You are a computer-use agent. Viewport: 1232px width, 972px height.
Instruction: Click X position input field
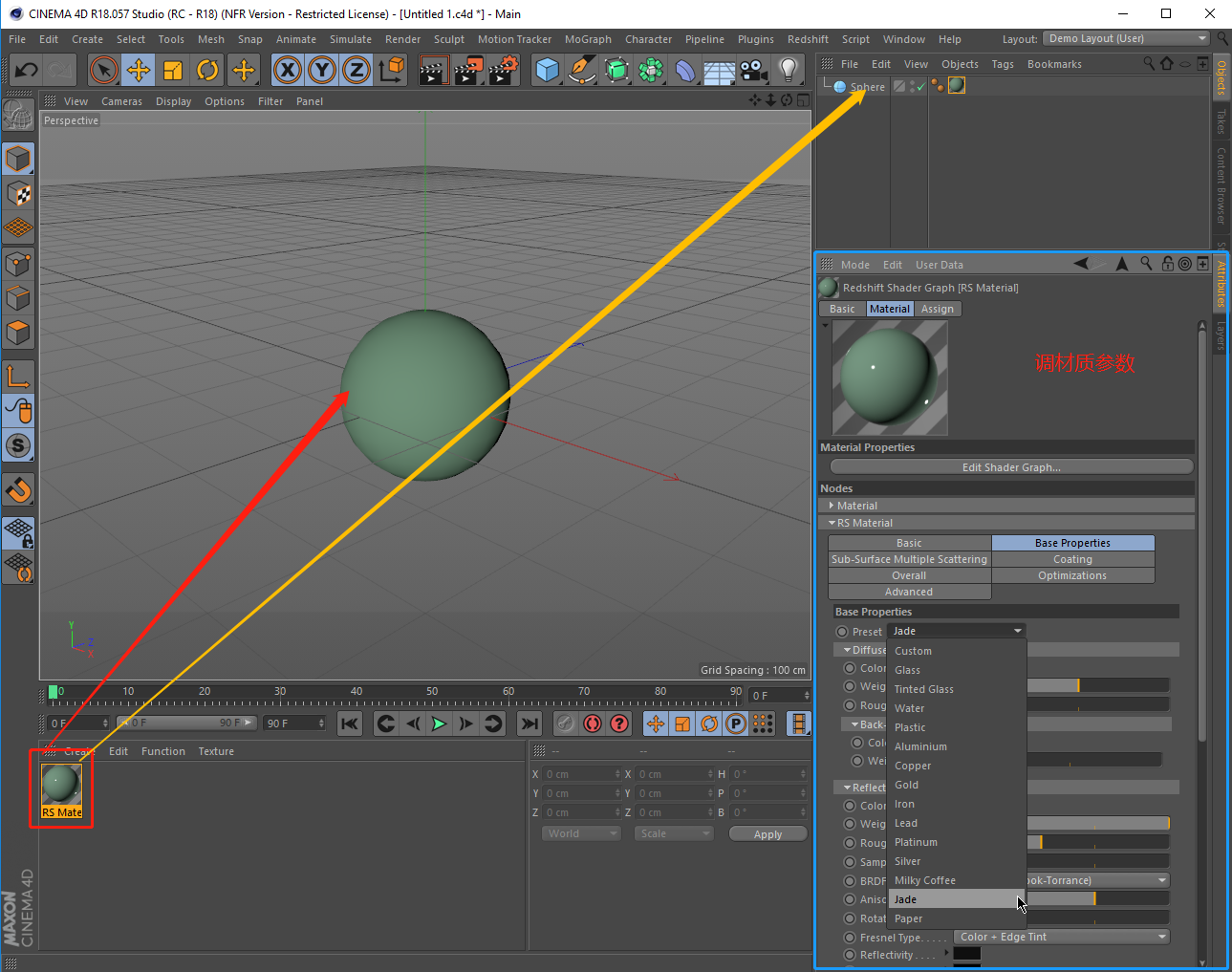579,774
